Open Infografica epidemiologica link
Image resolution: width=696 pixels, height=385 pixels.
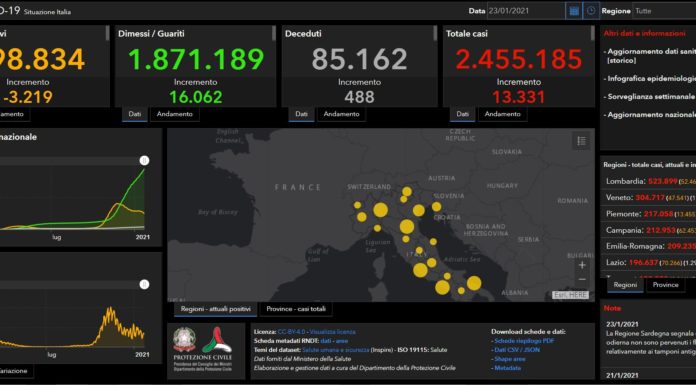click(x=650, y=79)
